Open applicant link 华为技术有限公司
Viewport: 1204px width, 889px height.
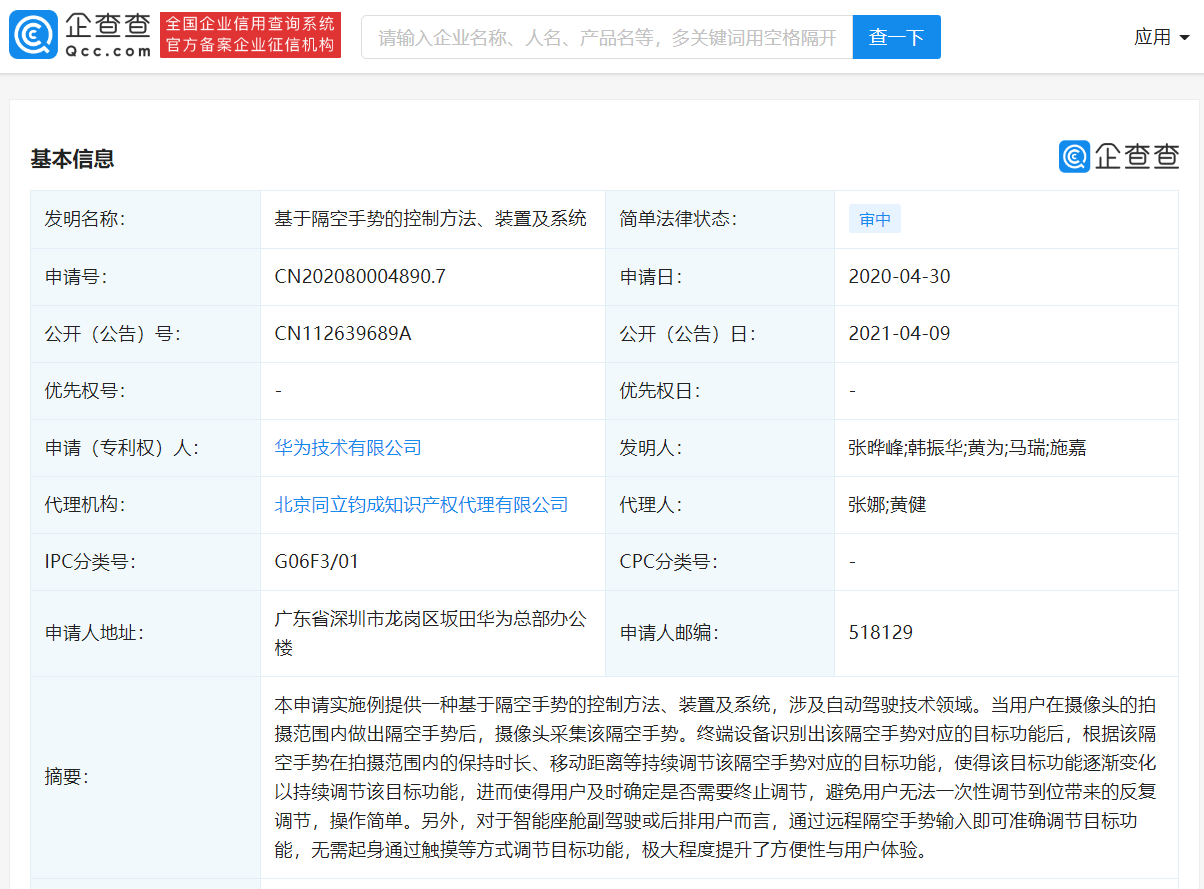pos(348,448)
